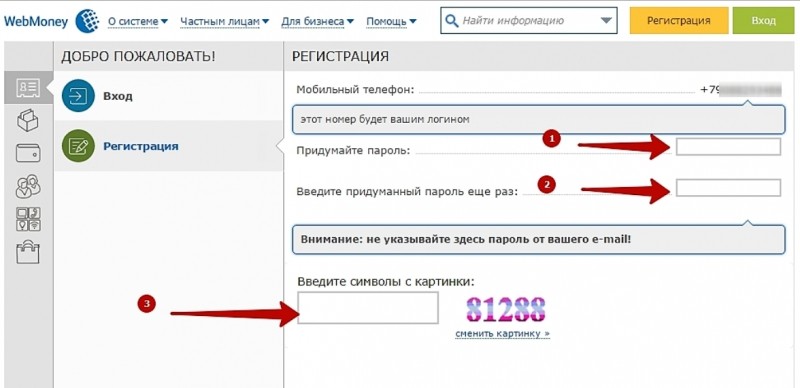The image size is (800, 388).
Task: Click the green Регистрация round icon
Action: [78, 146]
